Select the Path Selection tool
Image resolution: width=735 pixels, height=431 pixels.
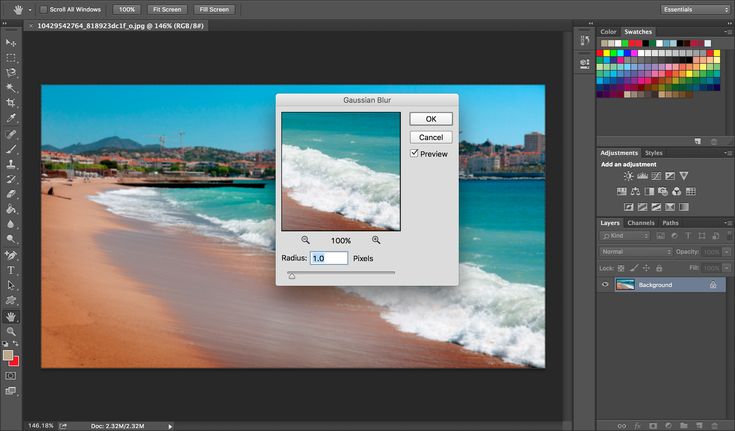(11, 285)
